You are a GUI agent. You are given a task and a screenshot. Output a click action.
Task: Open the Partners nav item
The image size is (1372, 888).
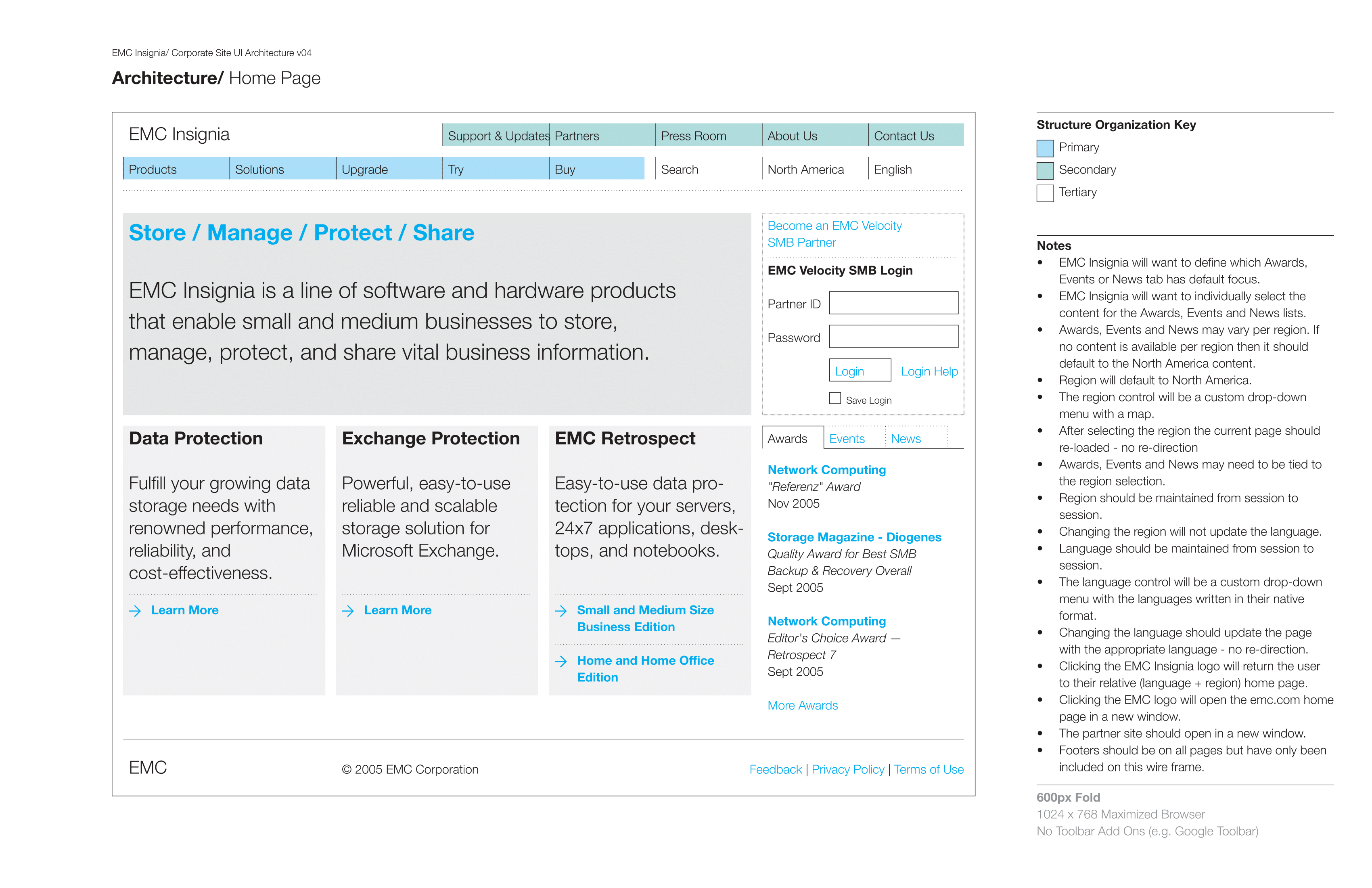point(602,135)
